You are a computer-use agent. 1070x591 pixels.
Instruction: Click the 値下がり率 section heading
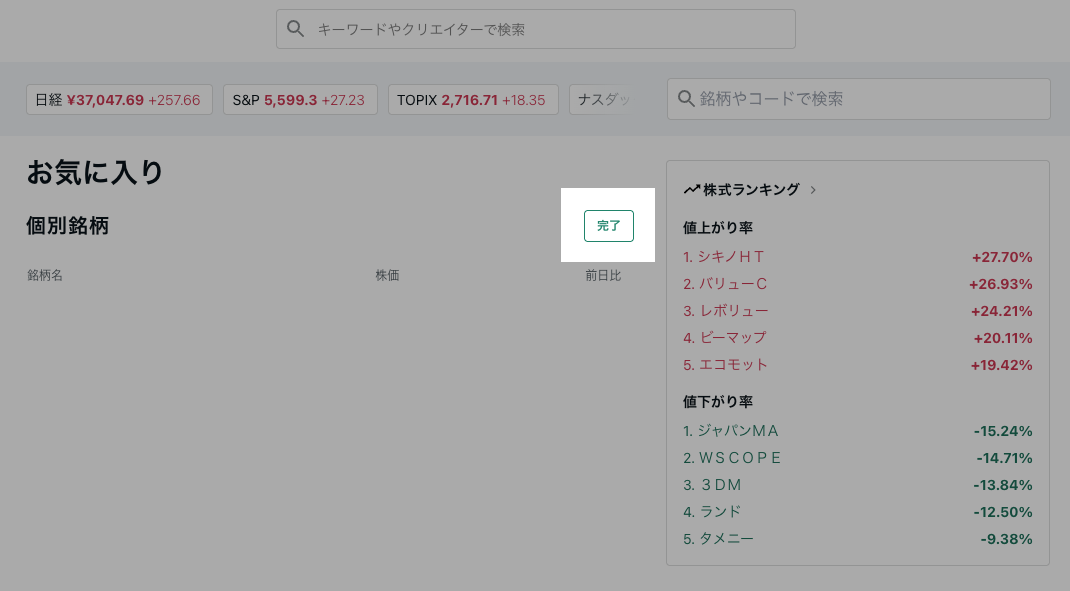pyautogui.click(x=718, y=402)
